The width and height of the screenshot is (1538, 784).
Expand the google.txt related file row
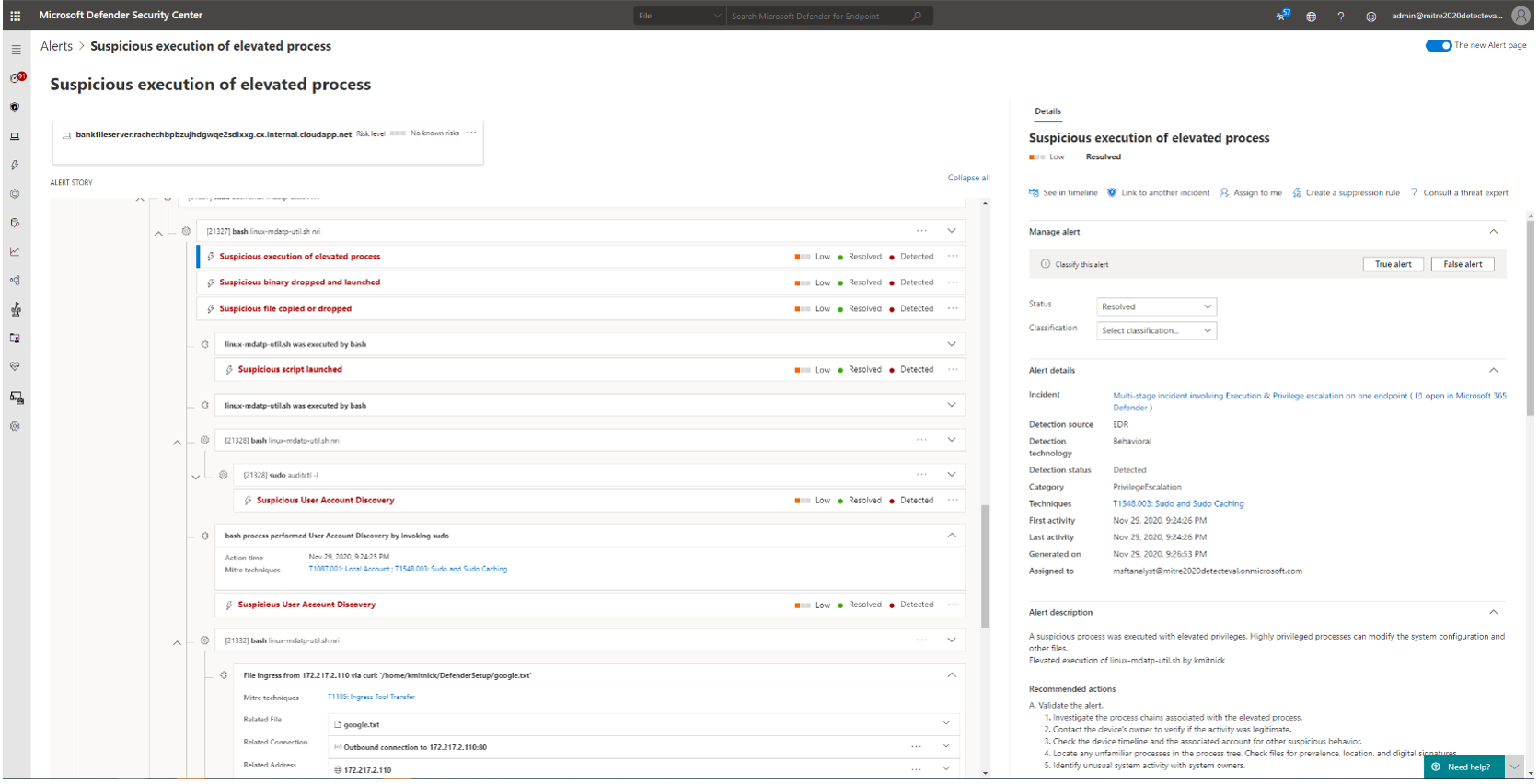click(x=945, y=723)
